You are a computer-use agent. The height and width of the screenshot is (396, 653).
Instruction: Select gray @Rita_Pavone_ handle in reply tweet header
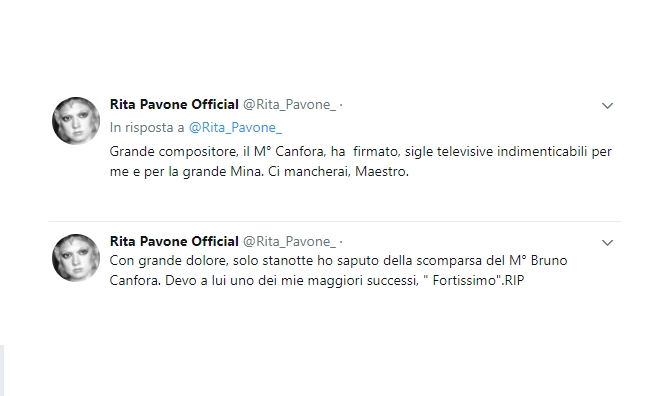click(289, 105)
